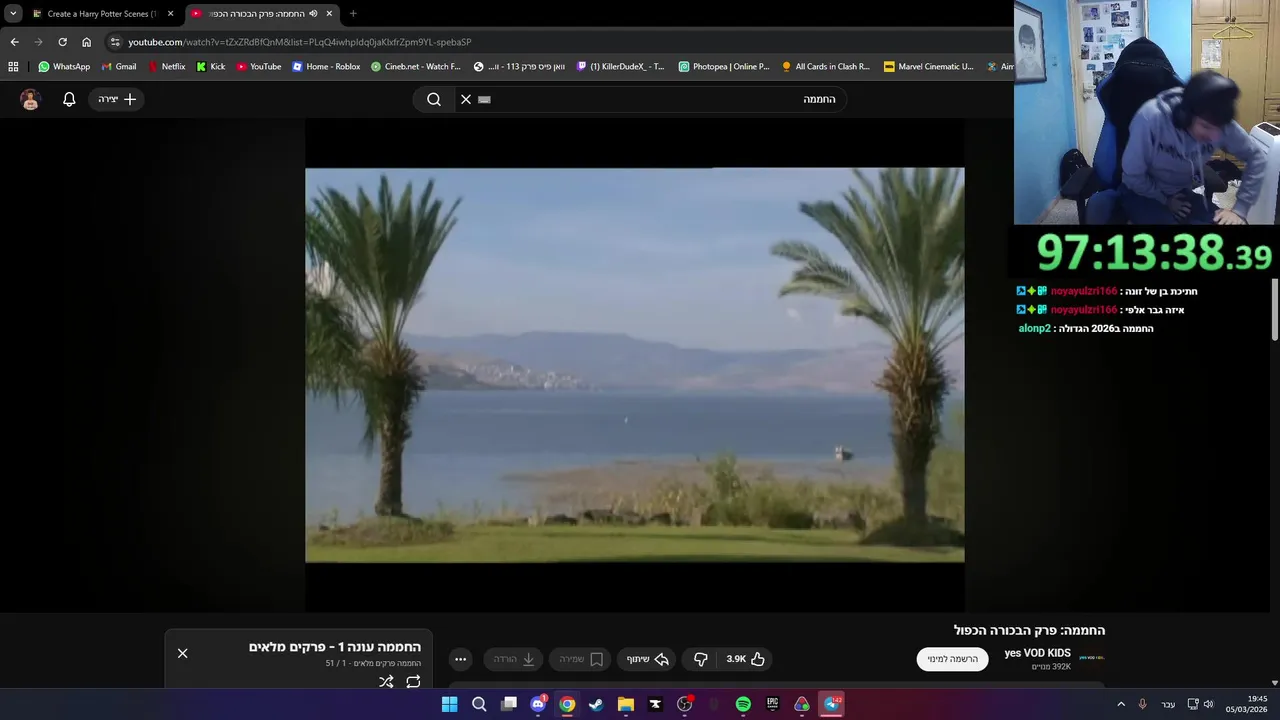Open the playlist title החממה עונה 1
The height and width of the screenshot is (720, 1280).
pyautogui.click(x=335, y=647)
